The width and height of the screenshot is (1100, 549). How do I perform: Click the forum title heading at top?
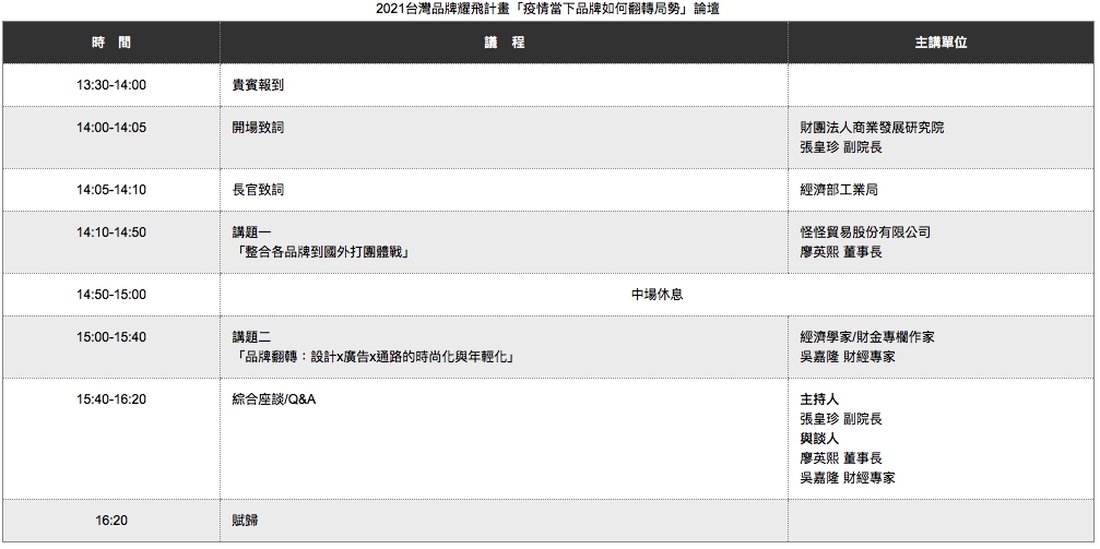(549, 9)
